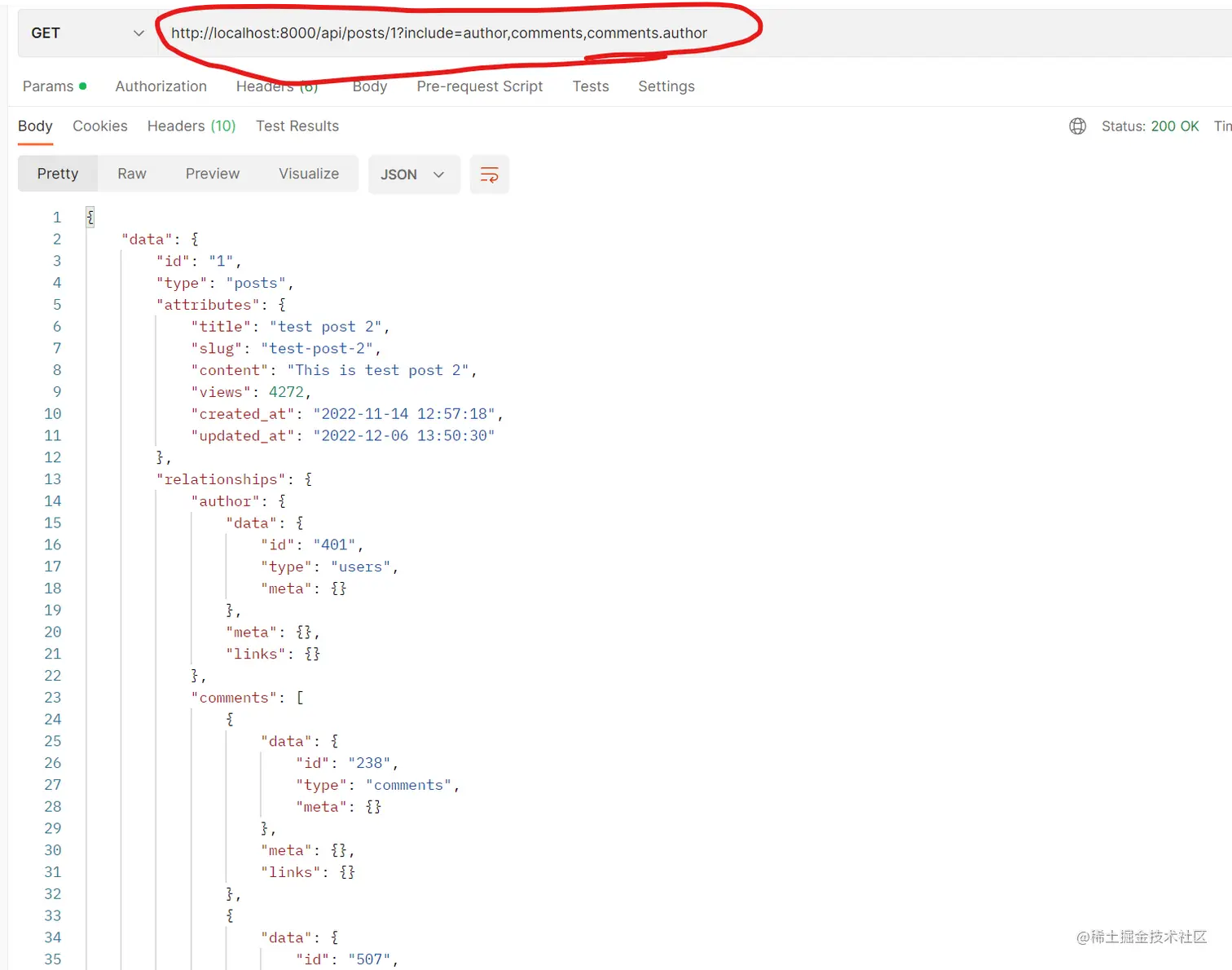
Task: Open the Params request tab
Action: tap(55, 86)
